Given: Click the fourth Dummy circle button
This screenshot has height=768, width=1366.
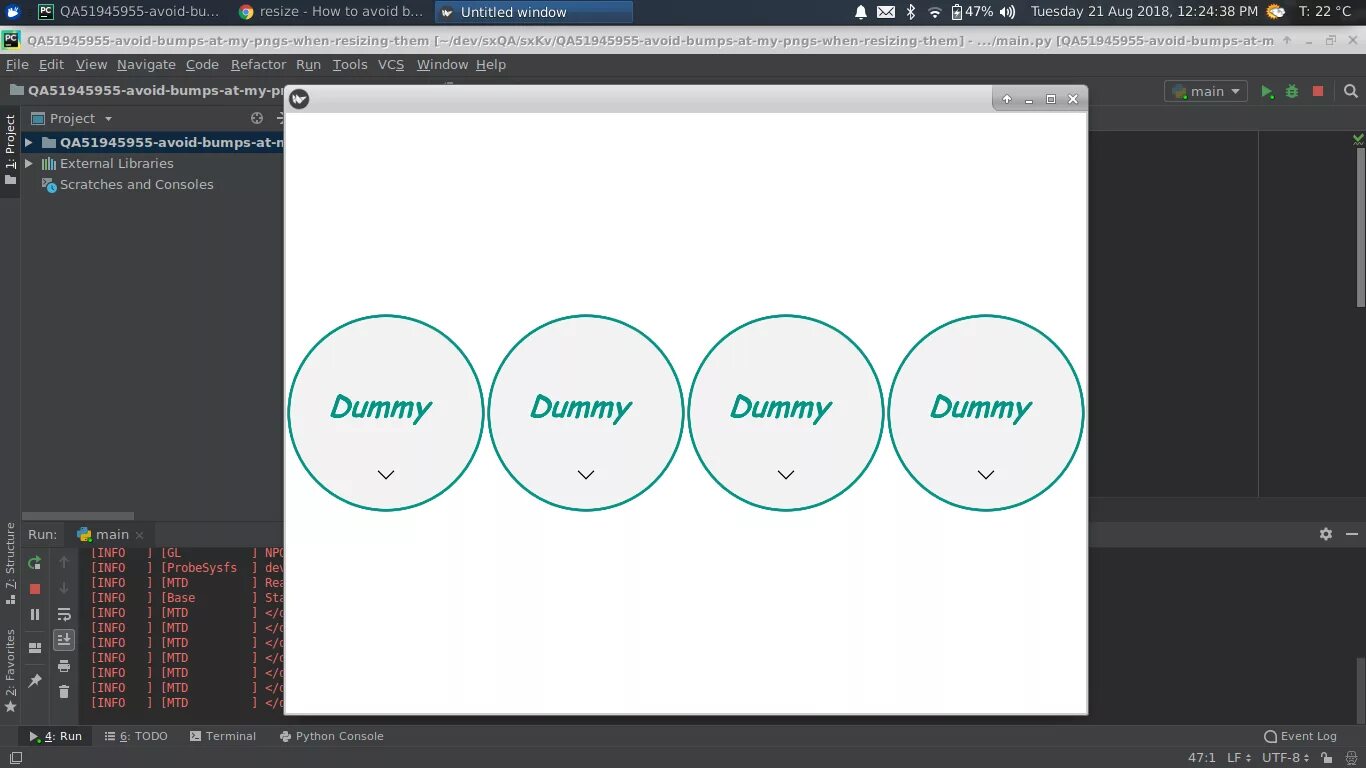Looking at the screenshot, I should coord(986,413).
